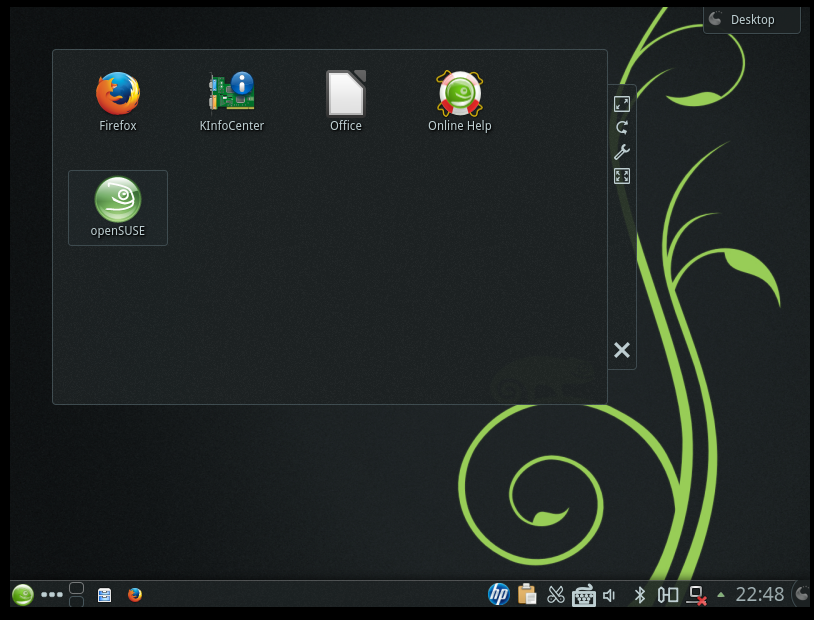Open the panel toolbox at panel edge
This screenshot has height=620, width=814.
pyautogui.click(x=802, y=594)
